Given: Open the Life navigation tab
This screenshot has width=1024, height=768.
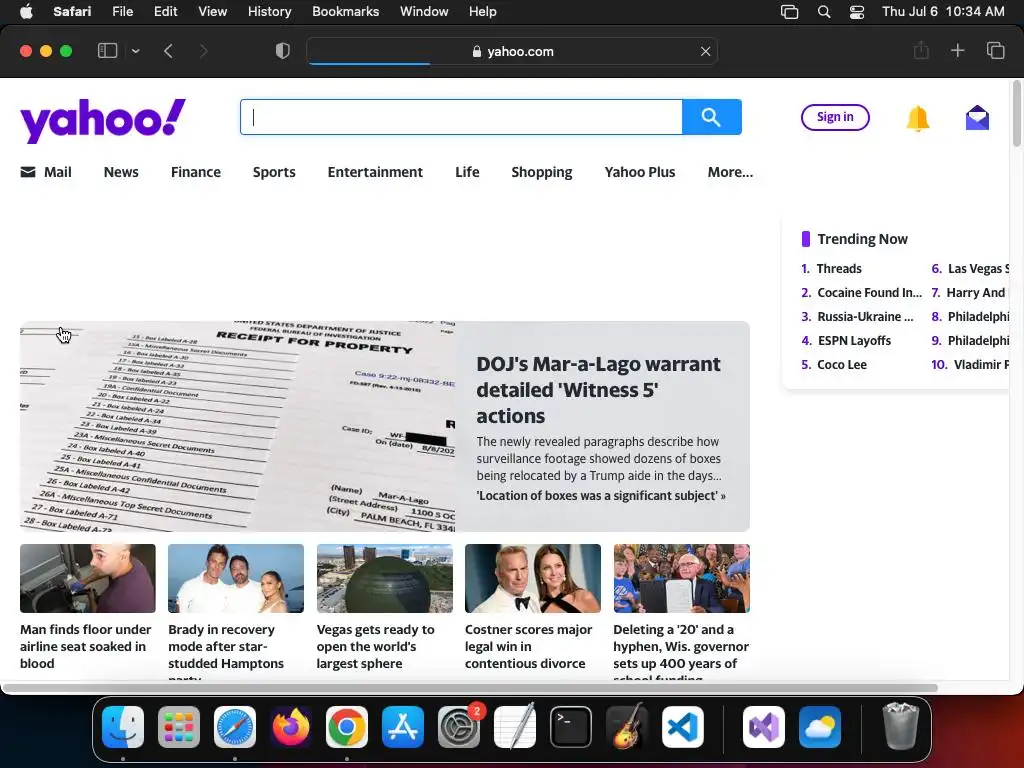Looking at the screenshot, I should [467, 172].
